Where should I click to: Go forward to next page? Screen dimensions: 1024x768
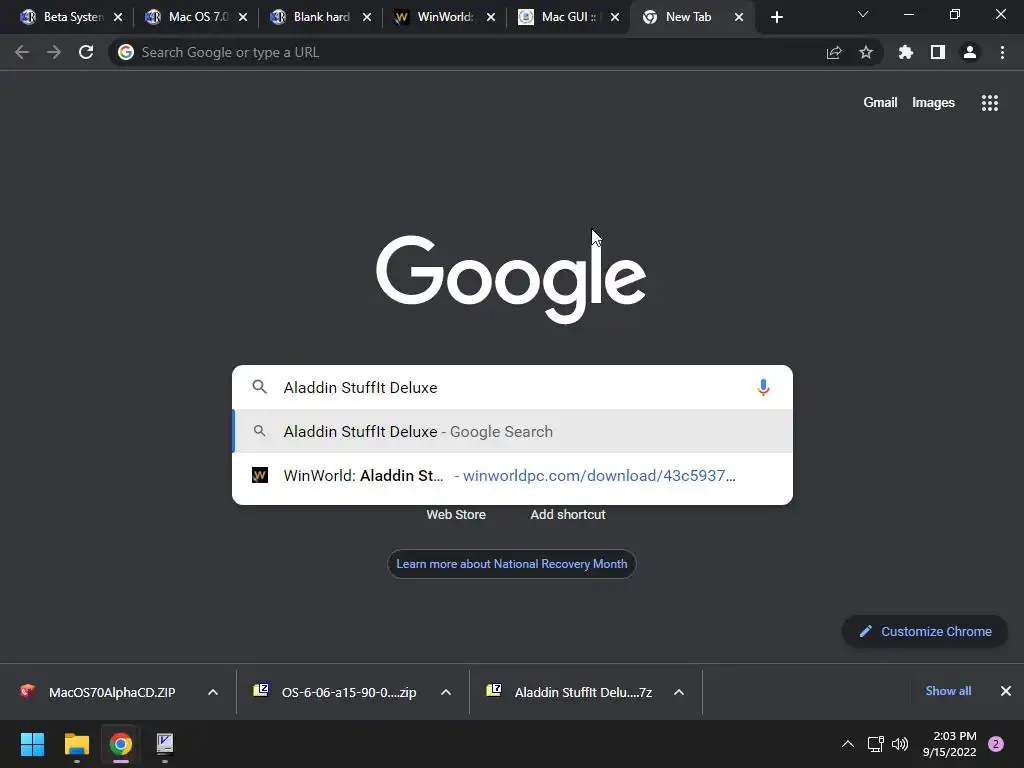pos(54,52)
